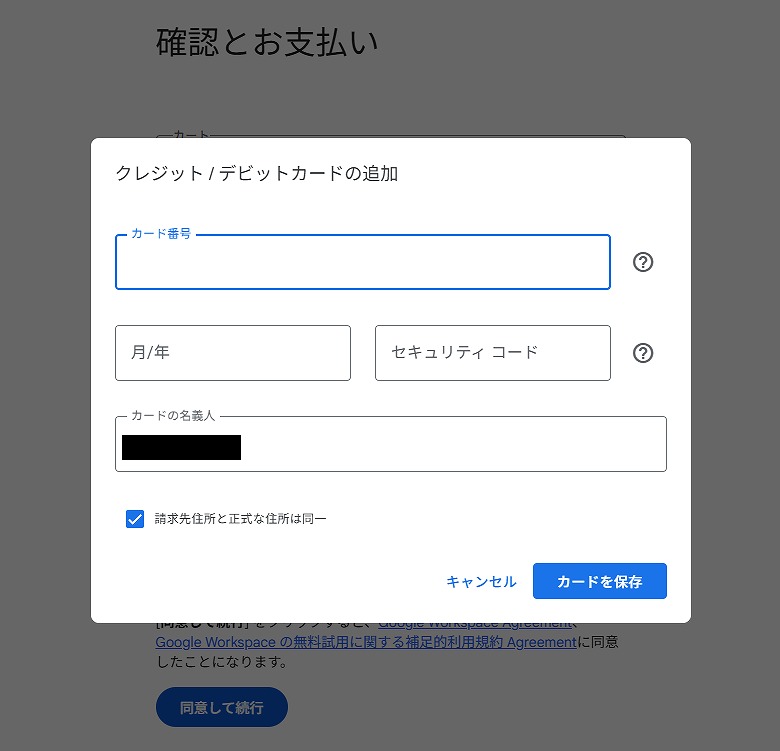Click the クレジット / デビットカードの追加 dialog title
Screen dimensions: 780x751
coord(256,173)
